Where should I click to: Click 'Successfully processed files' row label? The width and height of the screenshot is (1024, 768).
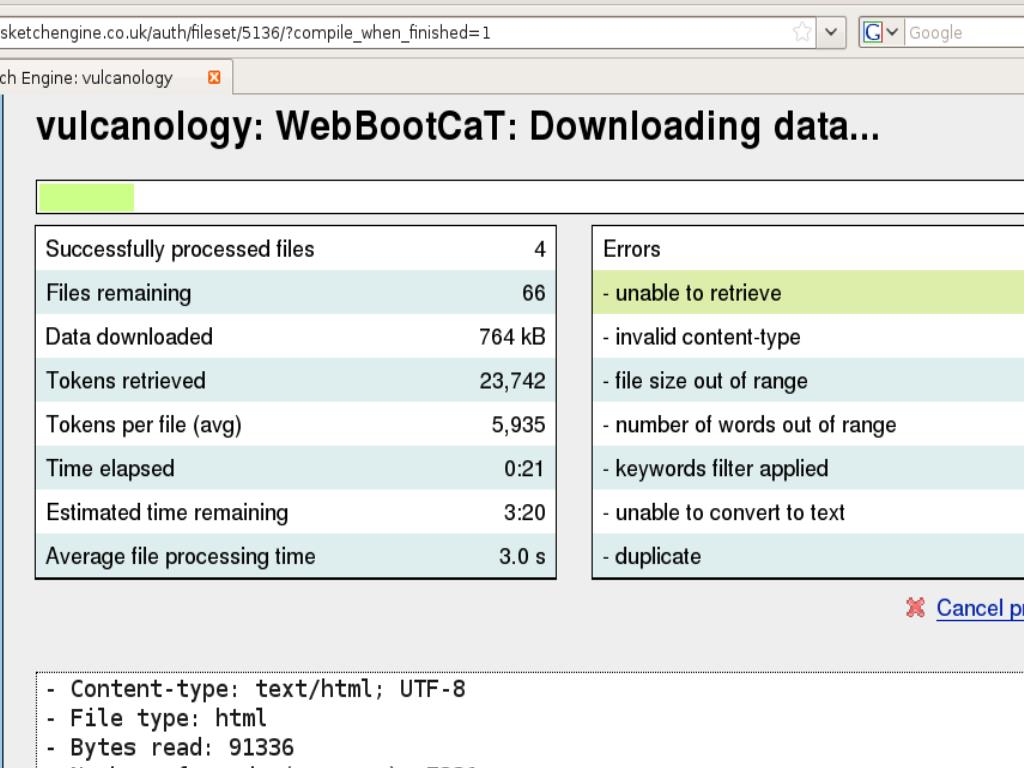(180, 249)
